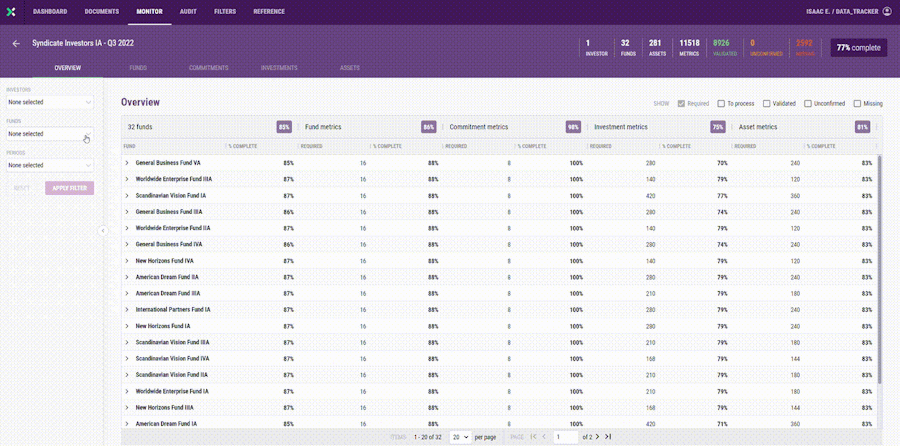The width and height of the screenshot is (900, 446).
Task: Open the Filters menu
Action: [x=225, y=11]
